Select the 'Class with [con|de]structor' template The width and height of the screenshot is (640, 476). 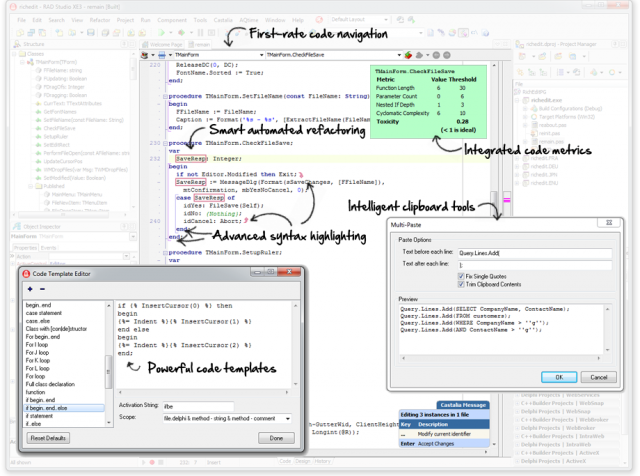click(56, 329)
